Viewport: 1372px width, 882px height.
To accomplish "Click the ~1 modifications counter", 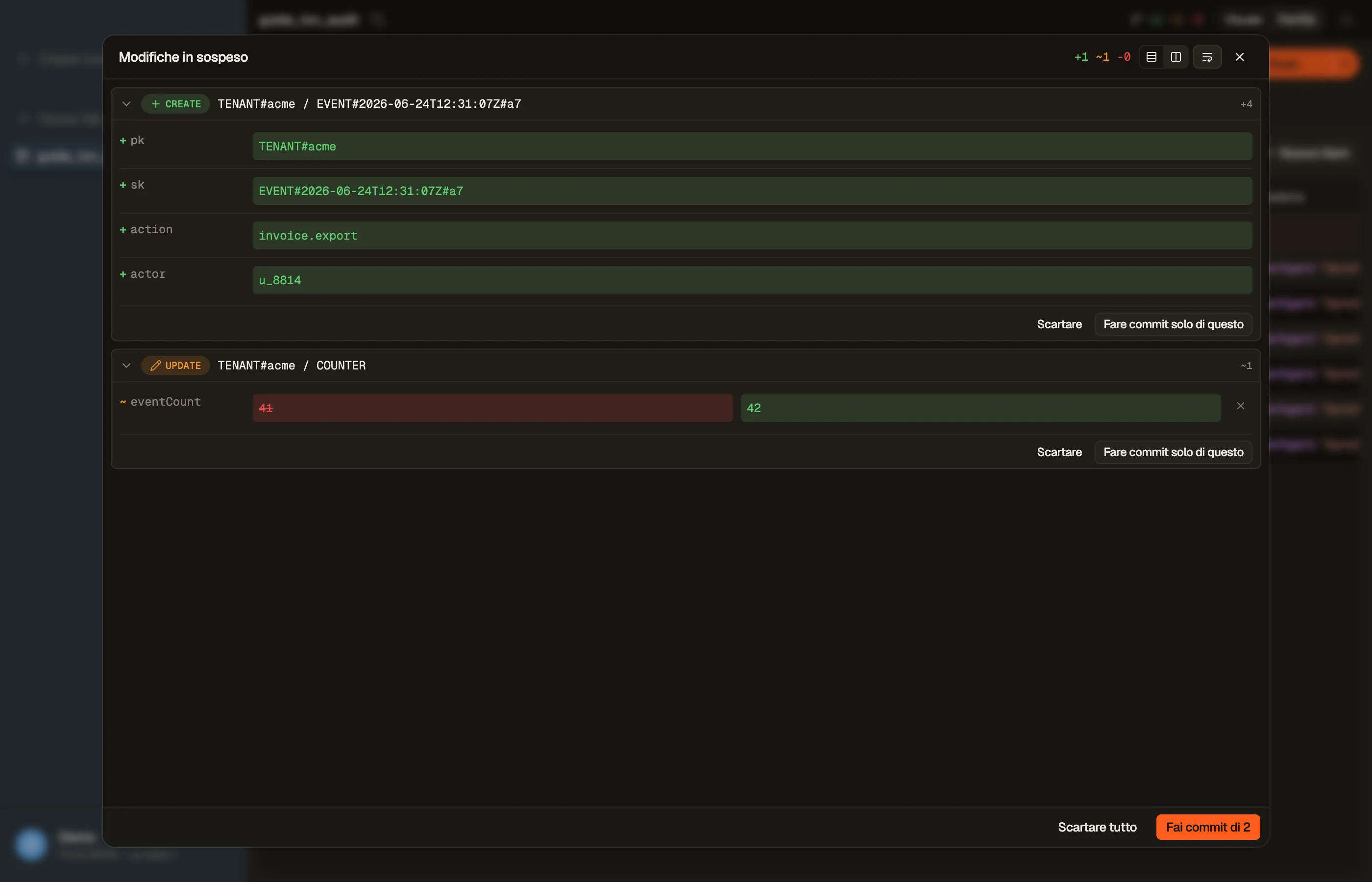I will click(x=1102, y=57).
